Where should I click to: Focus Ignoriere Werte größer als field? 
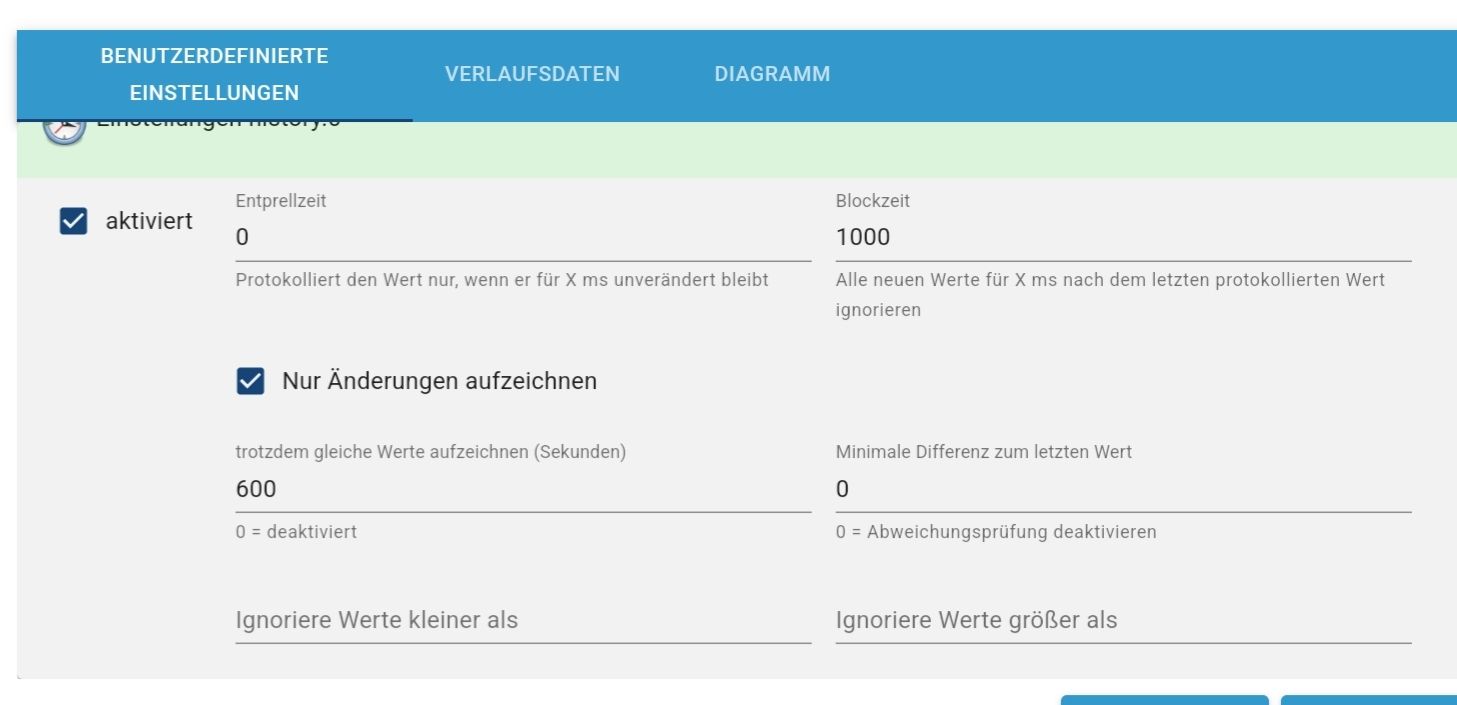pyautogui.click(x=1123, y=621)
